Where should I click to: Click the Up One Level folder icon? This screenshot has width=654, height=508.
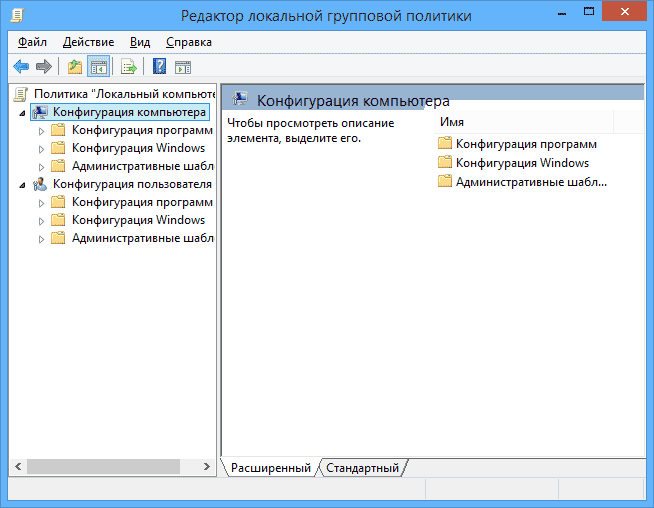74,66
